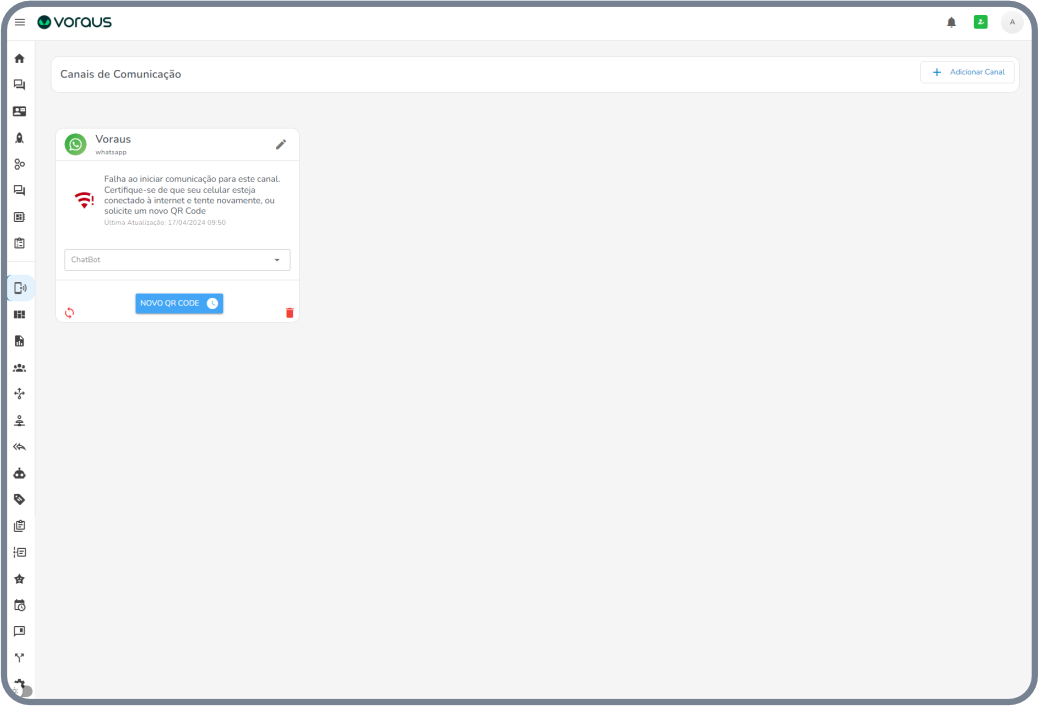Image resolution: width=1038 pixels, height=706 pixels.
Task: Click the pencil edit icon on Voraus card
Action: [281, 144]
